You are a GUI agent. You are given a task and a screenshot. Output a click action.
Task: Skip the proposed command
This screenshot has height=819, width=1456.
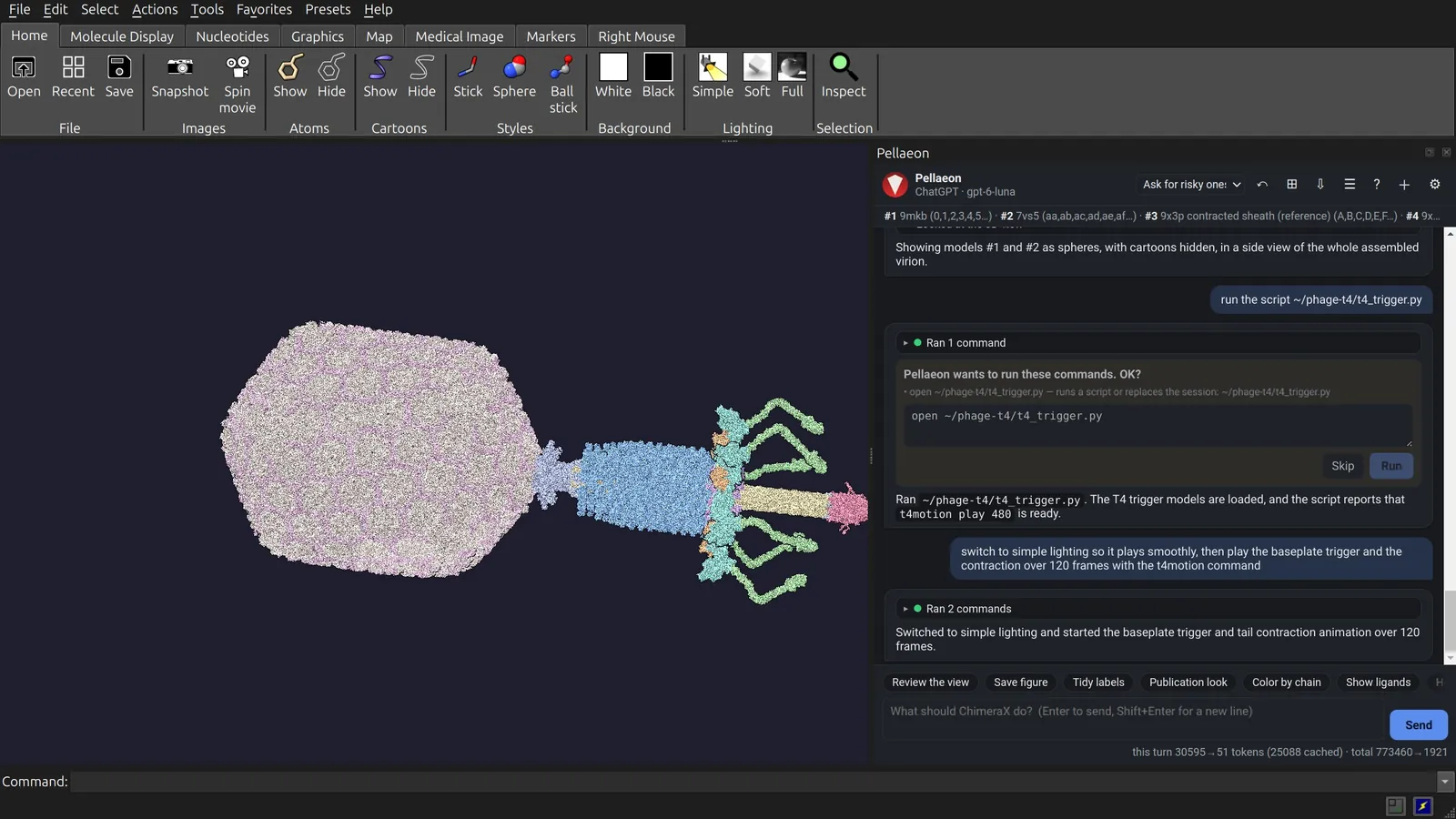[x=1342, y=466]
